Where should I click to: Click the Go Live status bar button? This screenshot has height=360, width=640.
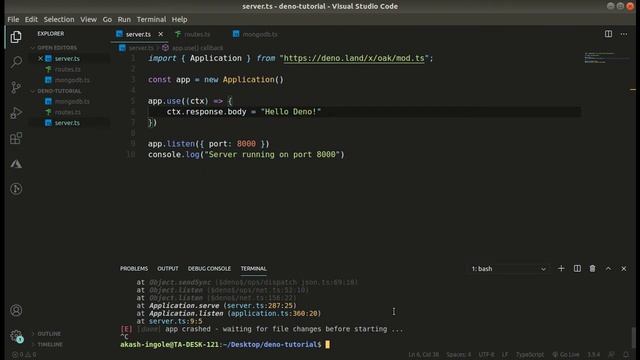click(566, 355)
